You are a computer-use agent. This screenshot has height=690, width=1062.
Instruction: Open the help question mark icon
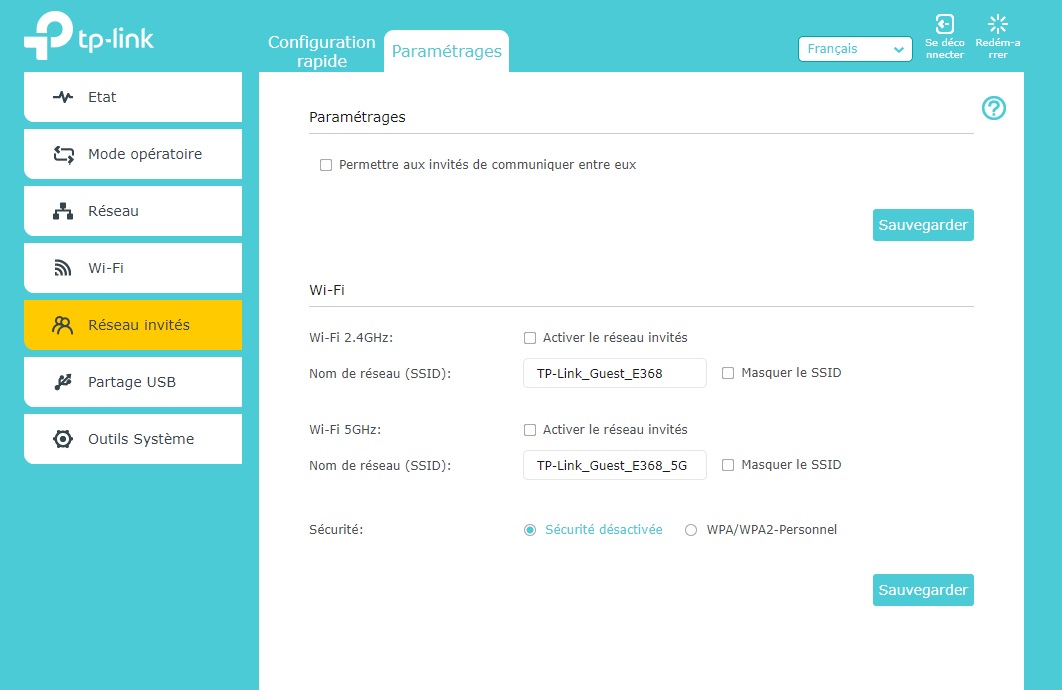(993, 108)
